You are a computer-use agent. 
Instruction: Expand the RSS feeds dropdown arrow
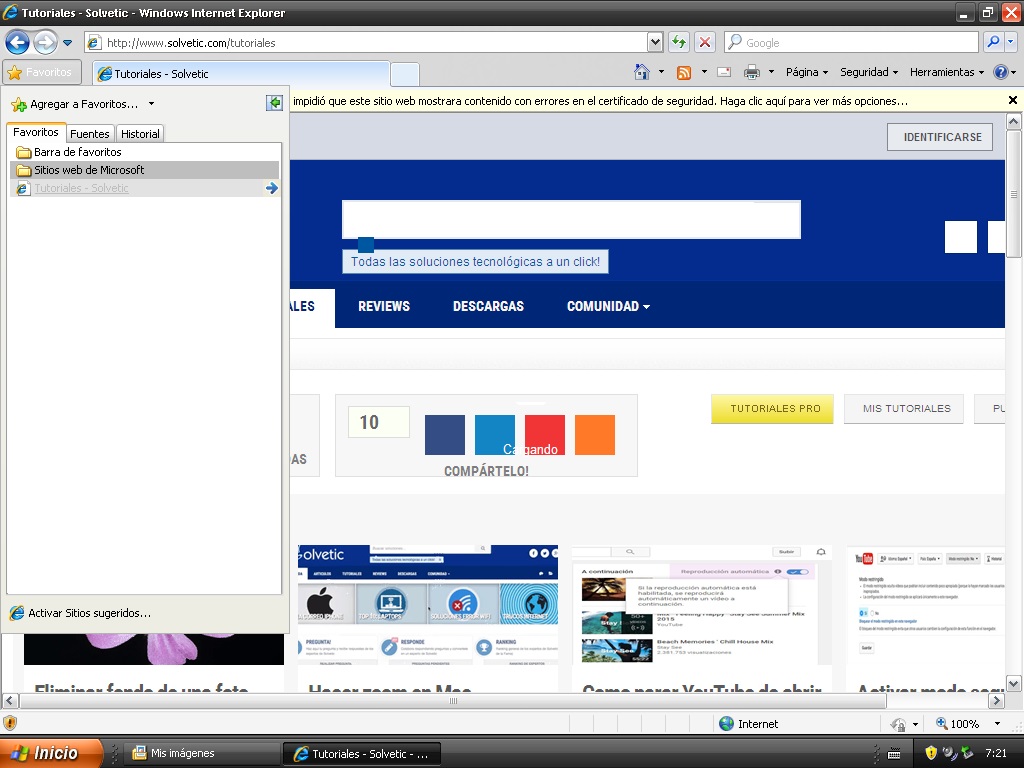[704, 72]
